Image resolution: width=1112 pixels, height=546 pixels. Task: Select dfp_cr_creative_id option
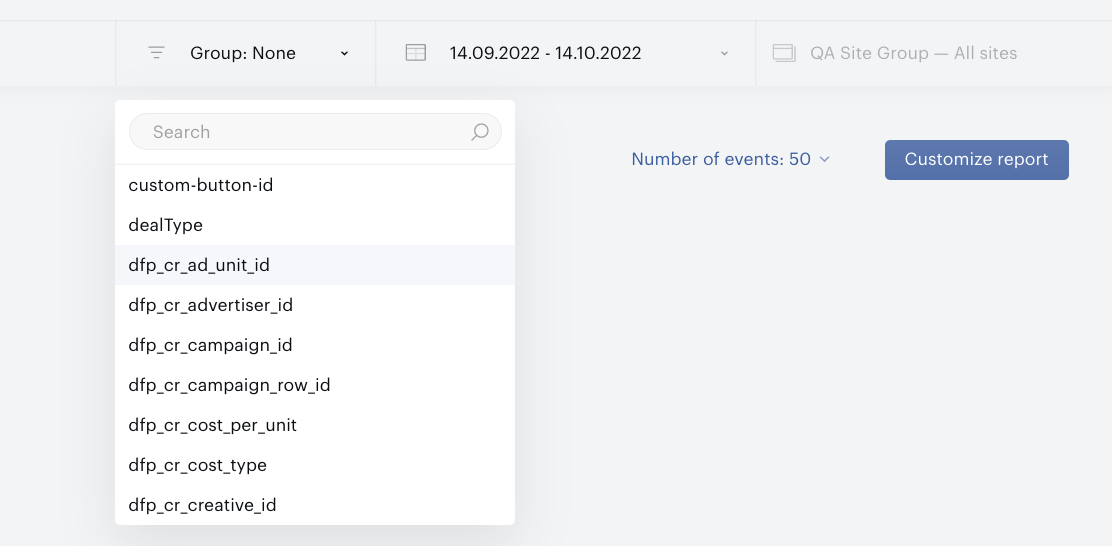click(x=315, y=505)
